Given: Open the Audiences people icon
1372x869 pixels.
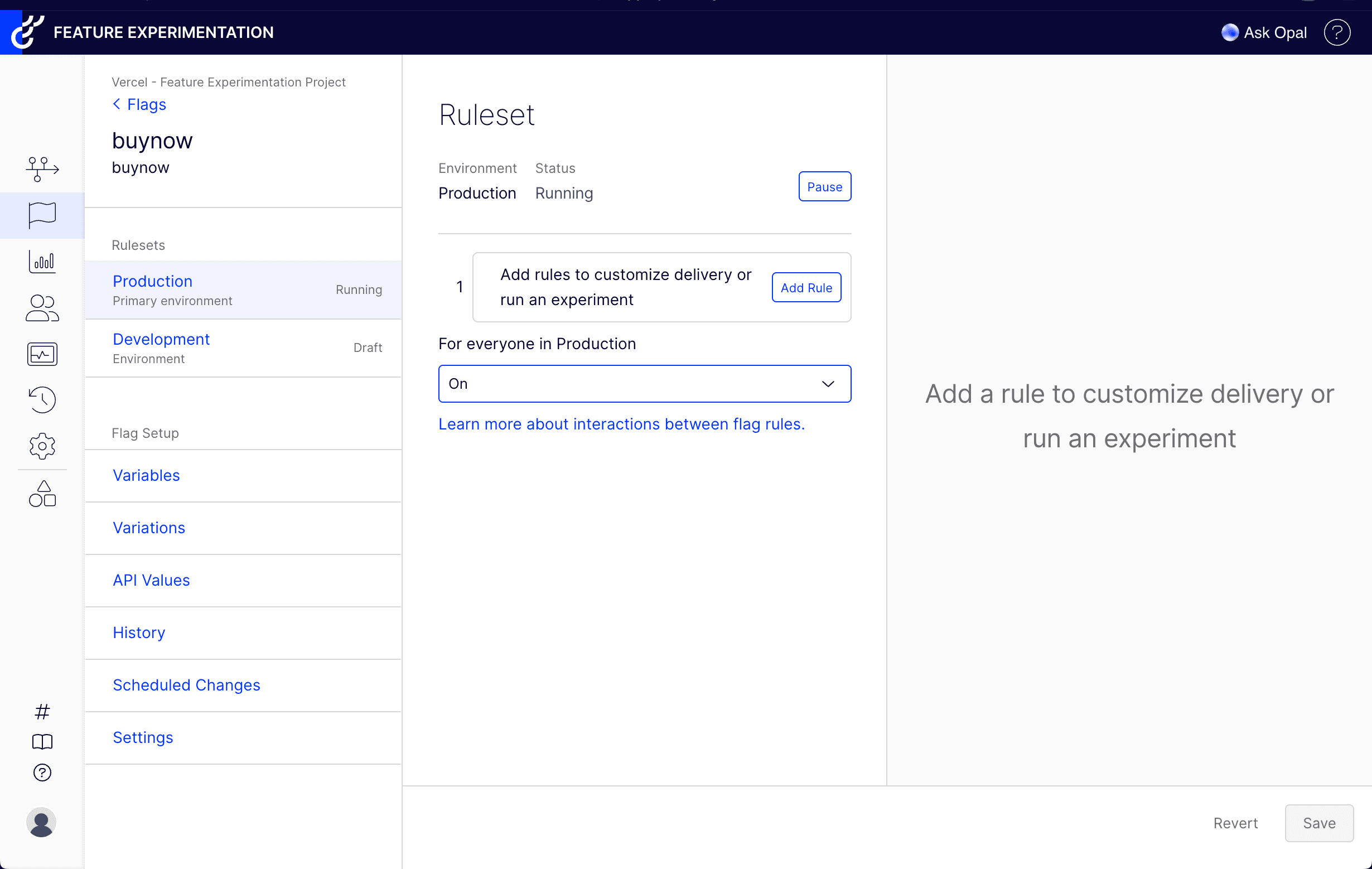Looking at the screenshot, I should pyautogui.click(x=42, y=308).
